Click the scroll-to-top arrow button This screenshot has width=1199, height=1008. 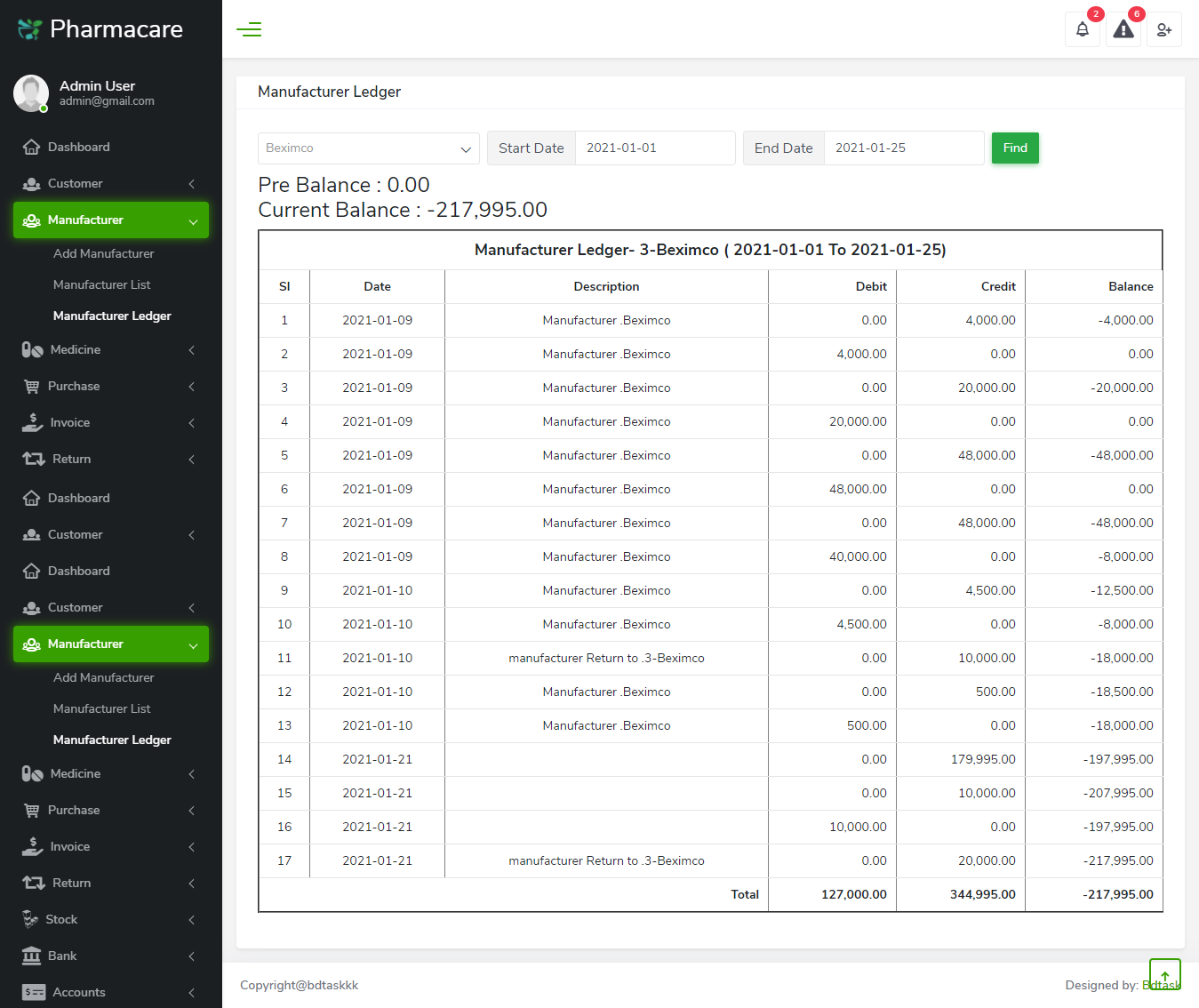point(1164,973)
